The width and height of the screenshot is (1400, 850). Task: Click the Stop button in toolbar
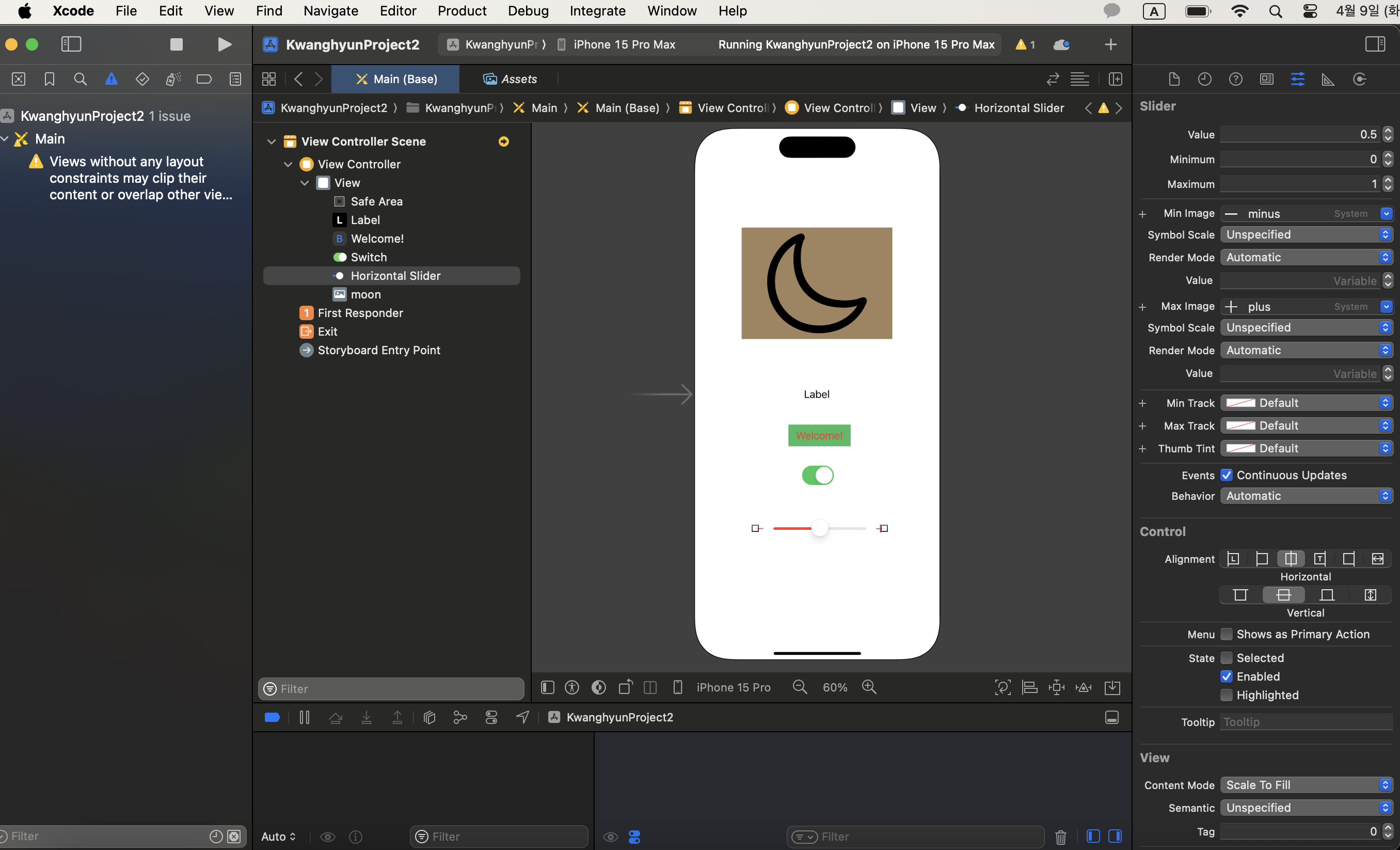click(176, 44)
